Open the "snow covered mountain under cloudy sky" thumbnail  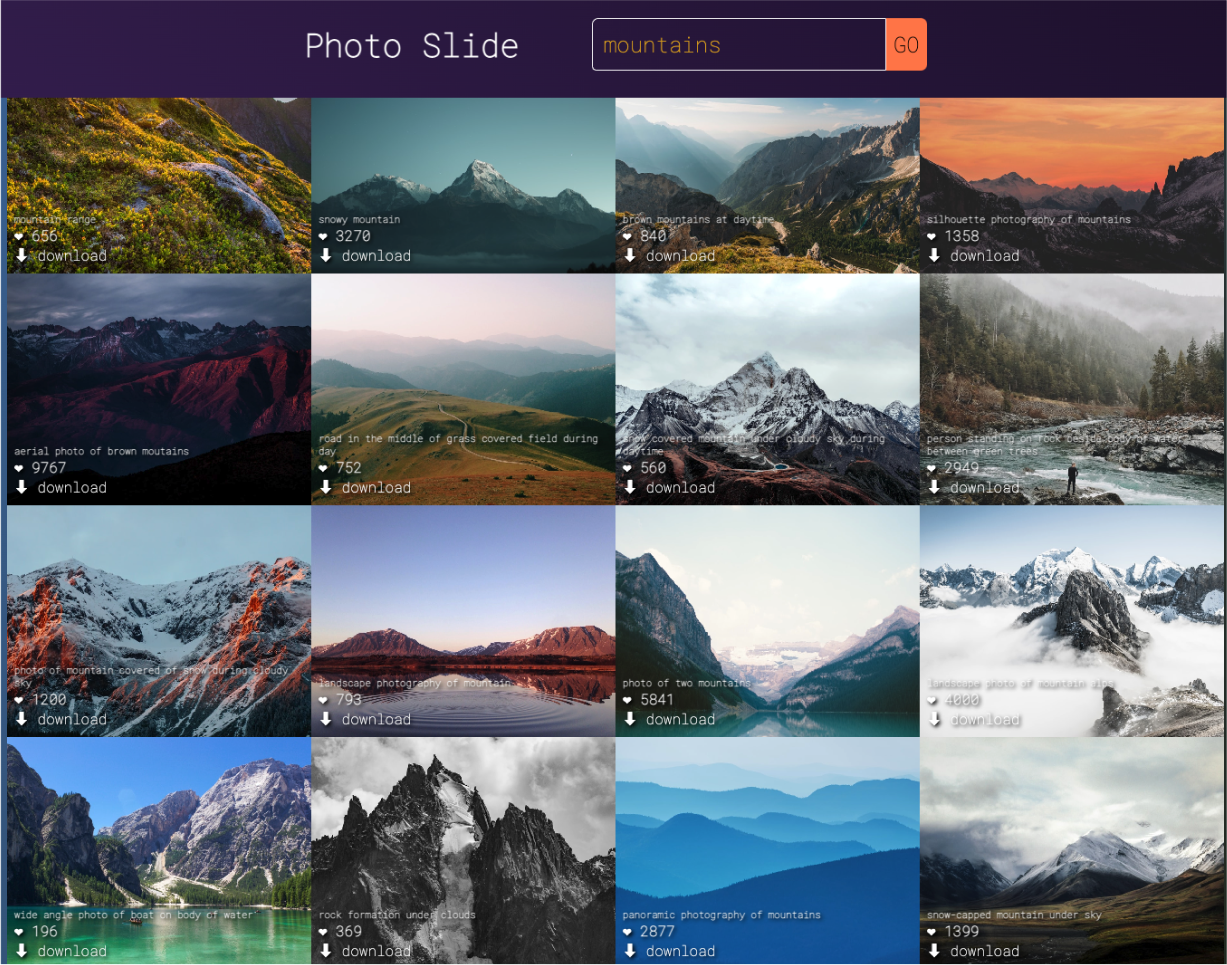point(767,360)
